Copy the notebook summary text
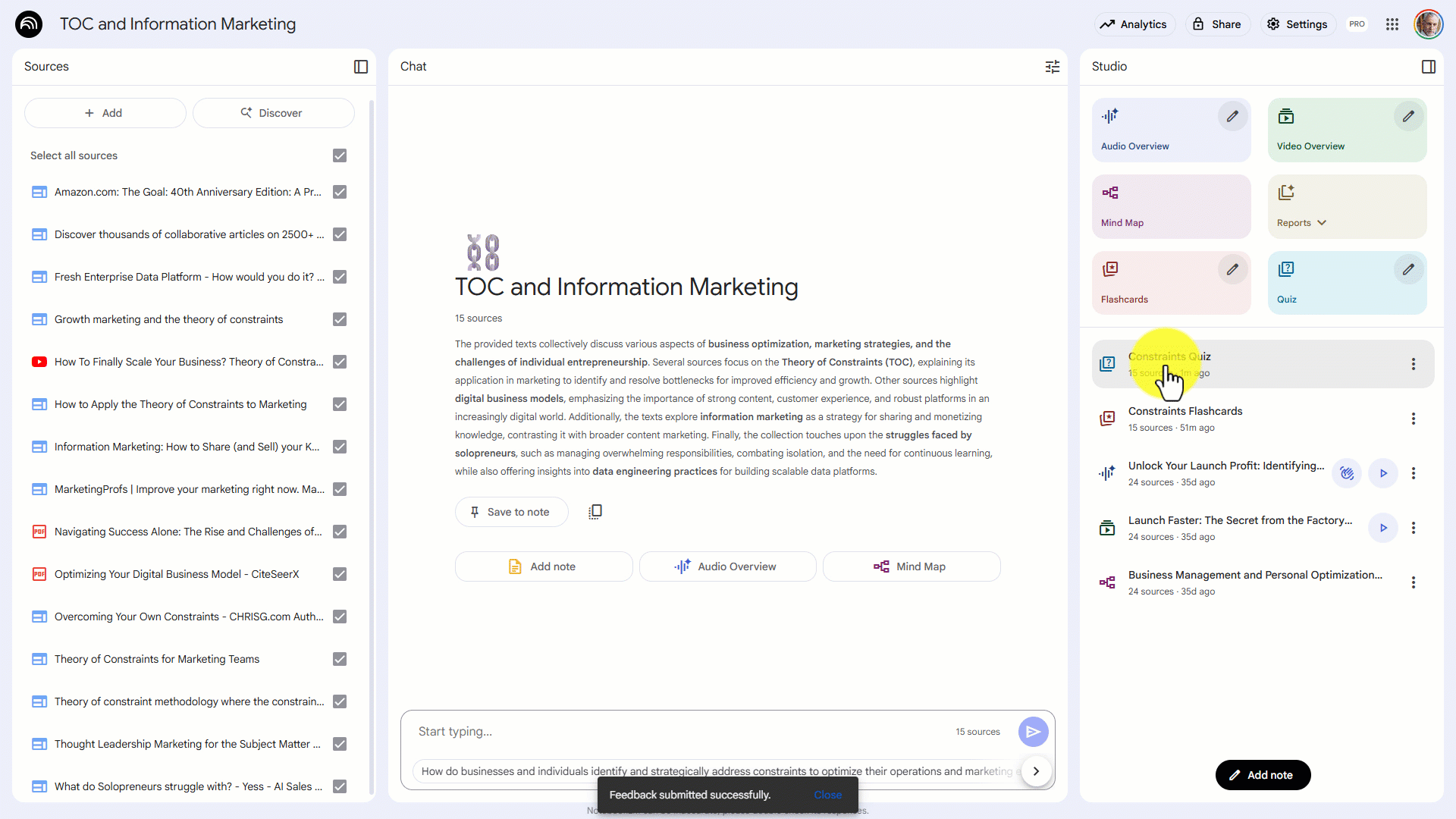 pyautogui.click(x=595, y=512)
